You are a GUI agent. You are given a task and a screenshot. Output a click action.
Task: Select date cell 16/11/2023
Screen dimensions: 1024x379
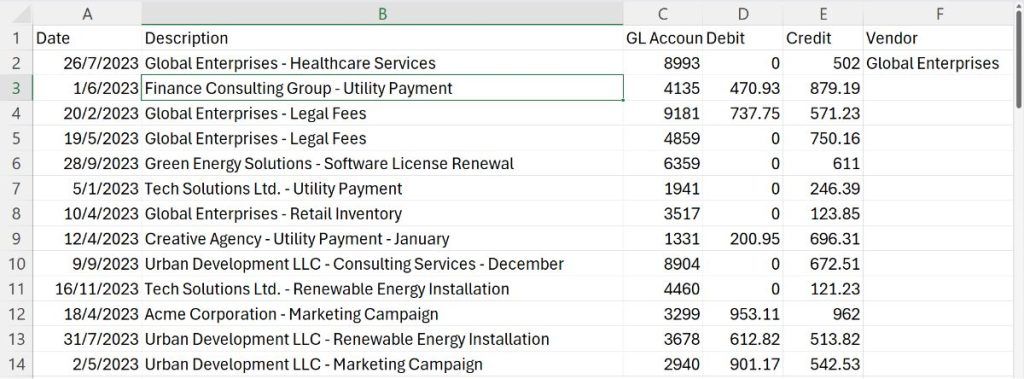coord(87,289)
